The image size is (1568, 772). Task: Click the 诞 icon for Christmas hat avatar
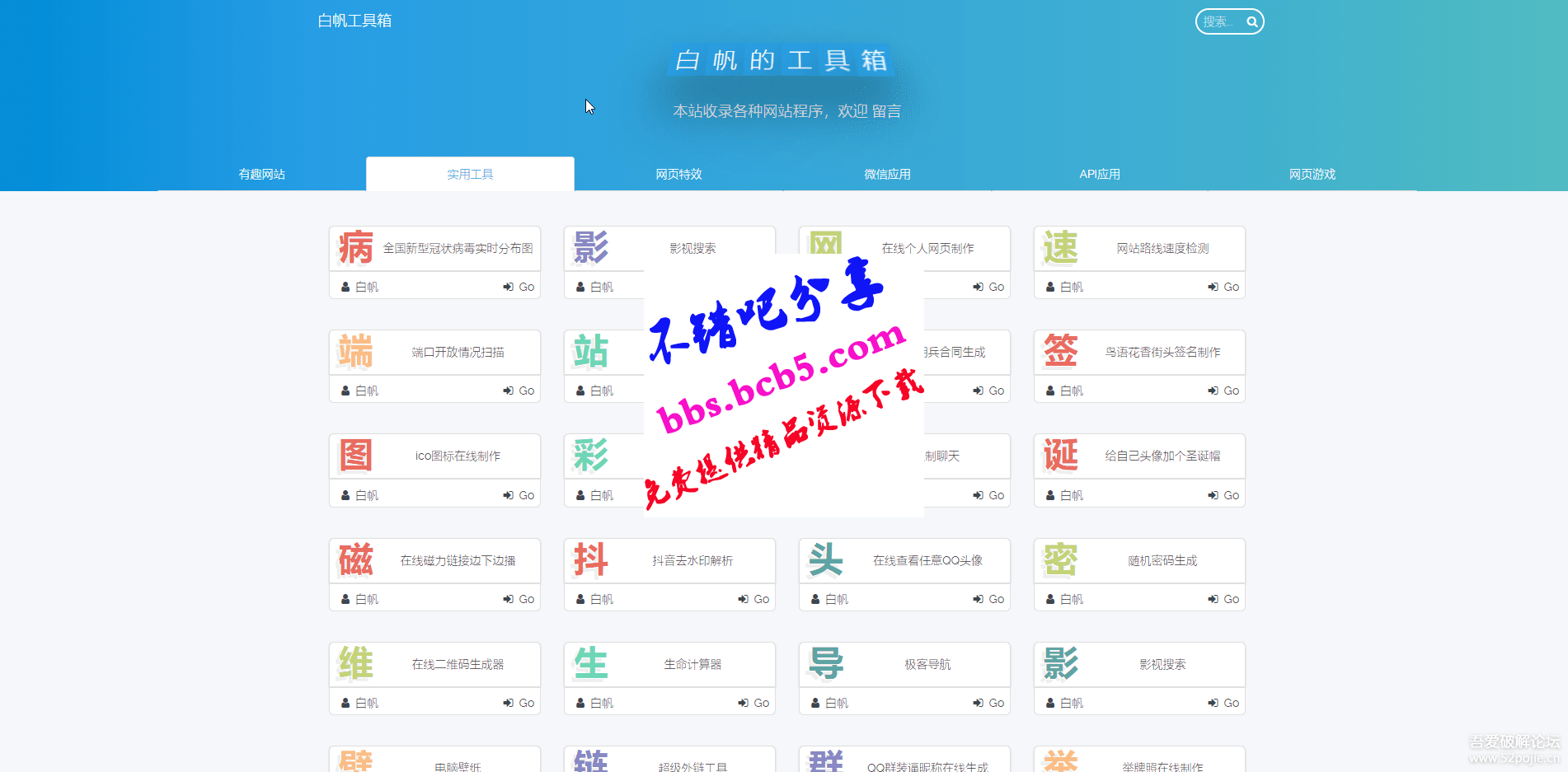pyautogui.click(x=1060, y=456)
